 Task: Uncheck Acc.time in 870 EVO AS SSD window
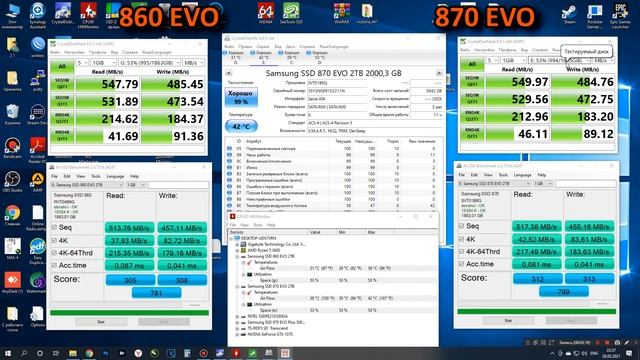[x=462, y=264]
